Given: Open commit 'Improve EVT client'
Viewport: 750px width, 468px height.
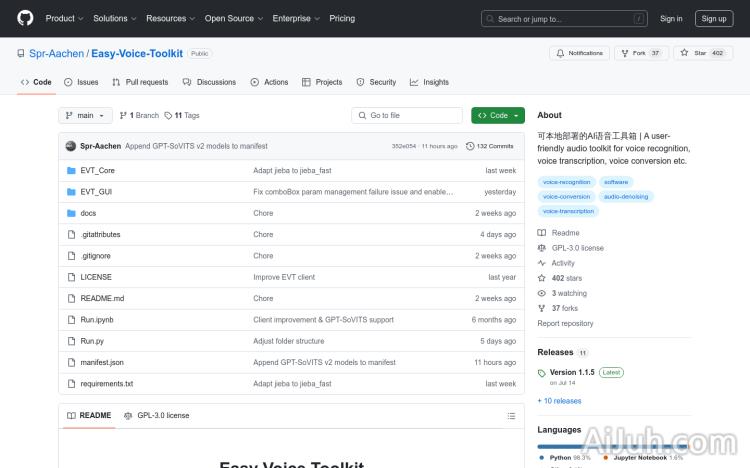Looking at the screenshot, I should 284,277.
